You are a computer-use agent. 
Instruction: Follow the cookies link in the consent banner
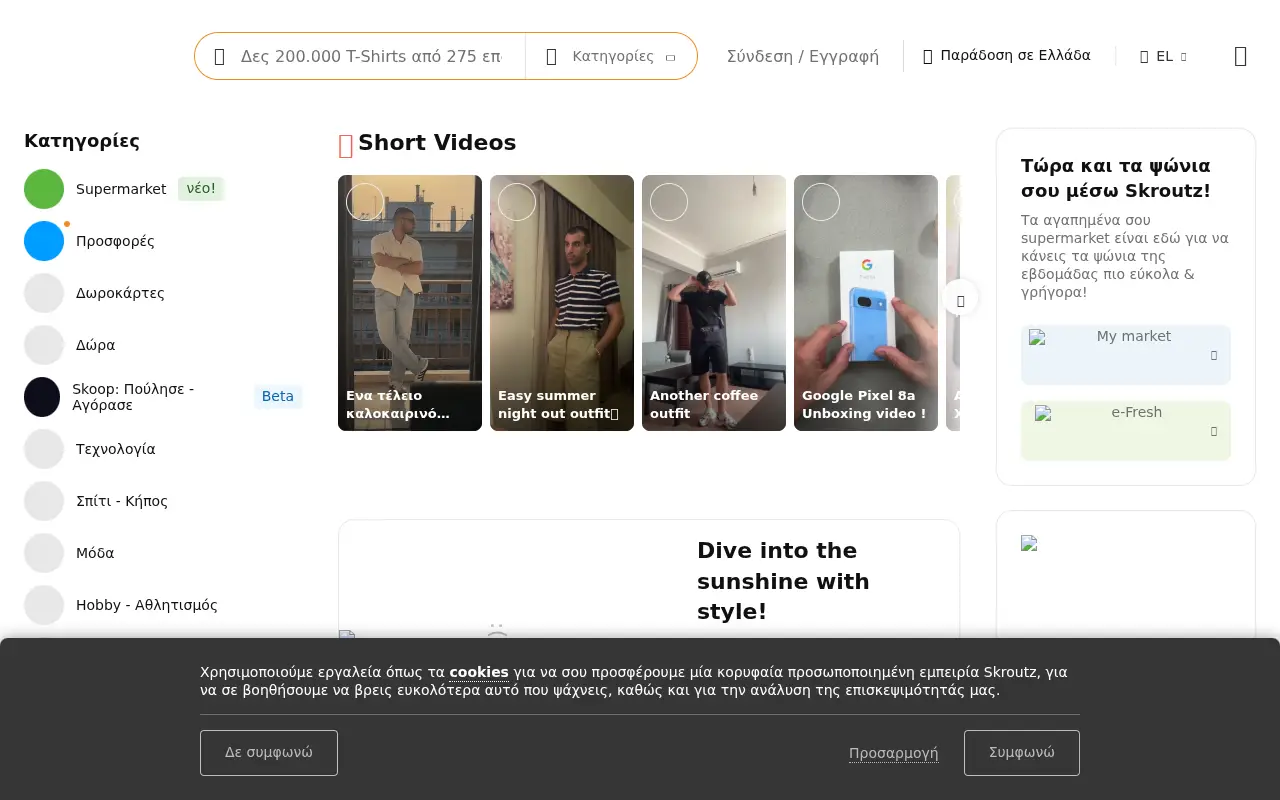click(479, 672)
